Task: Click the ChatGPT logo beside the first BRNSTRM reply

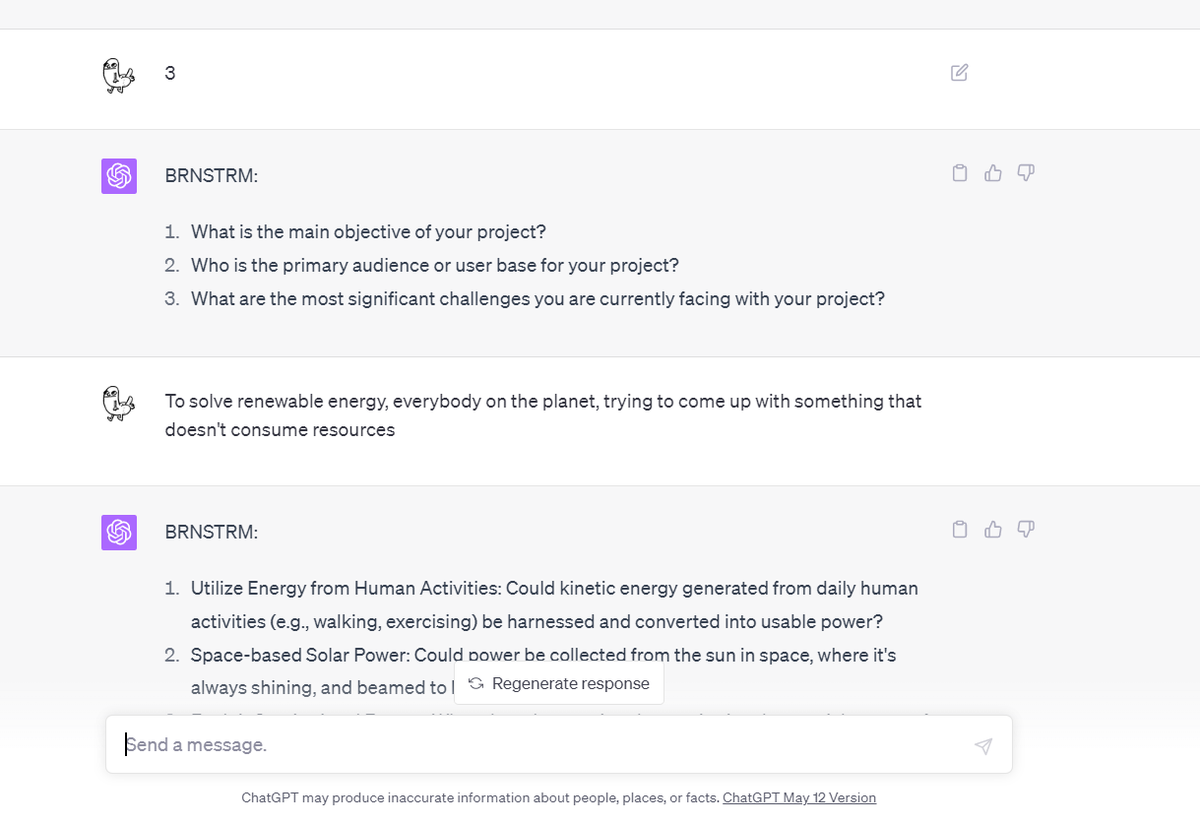Action: (119, 176)
